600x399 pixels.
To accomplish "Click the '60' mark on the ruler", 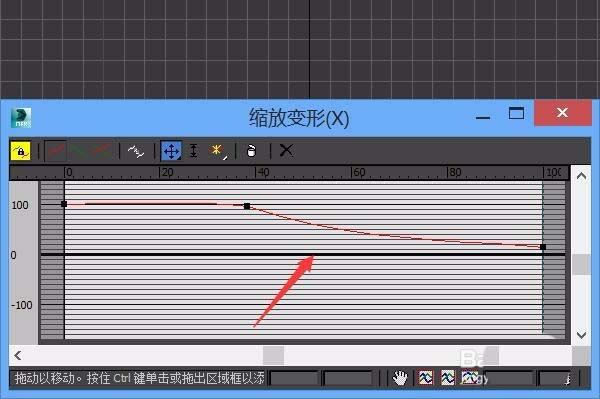I will tap(359, 172).
